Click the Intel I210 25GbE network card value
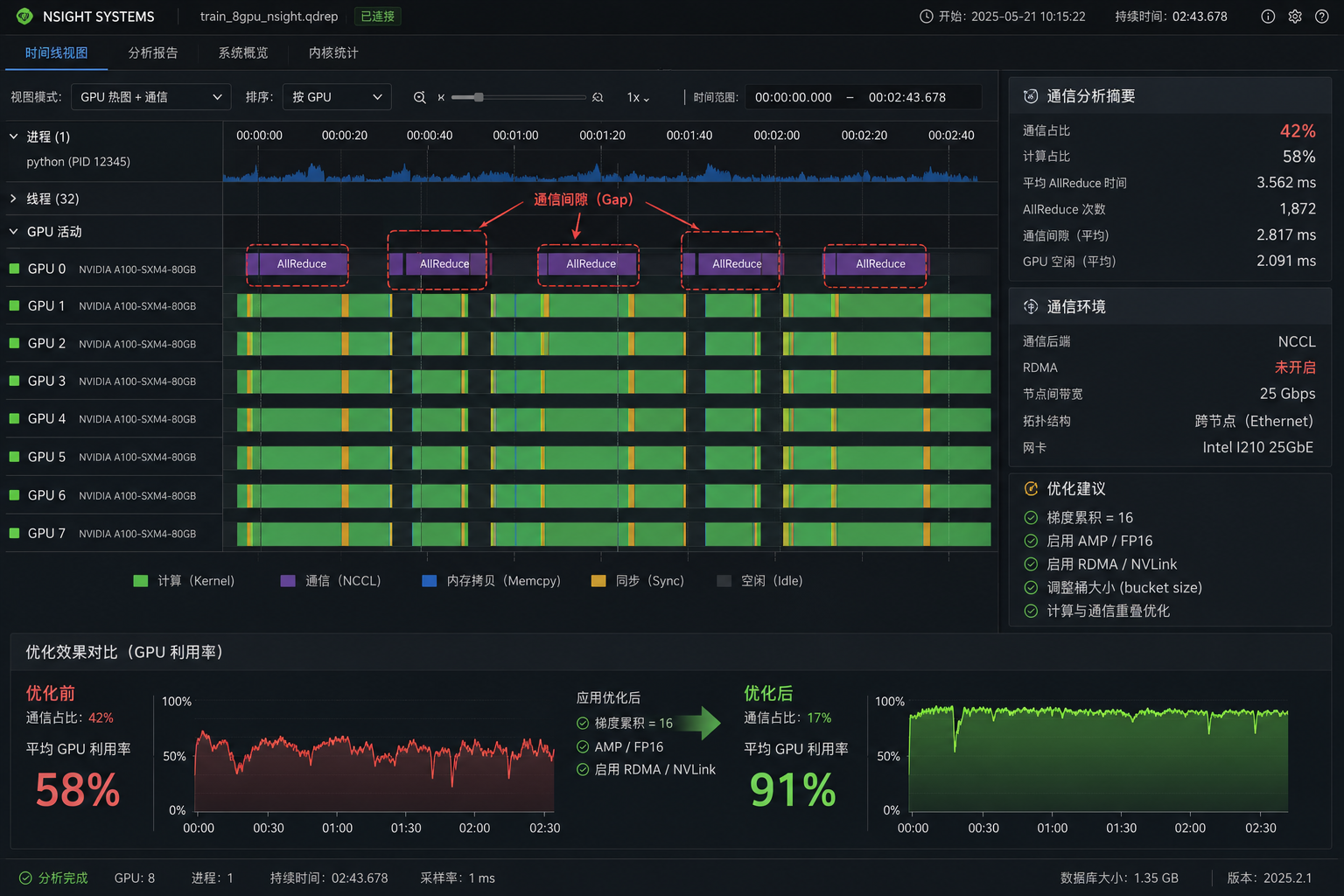1344x896 pixels. click(x=1257, y=447)
